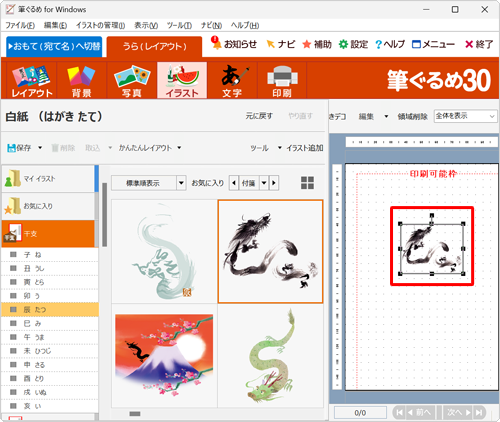Go to first page navigation button
This screenshot has width=500, height=422.
point(399,413)
